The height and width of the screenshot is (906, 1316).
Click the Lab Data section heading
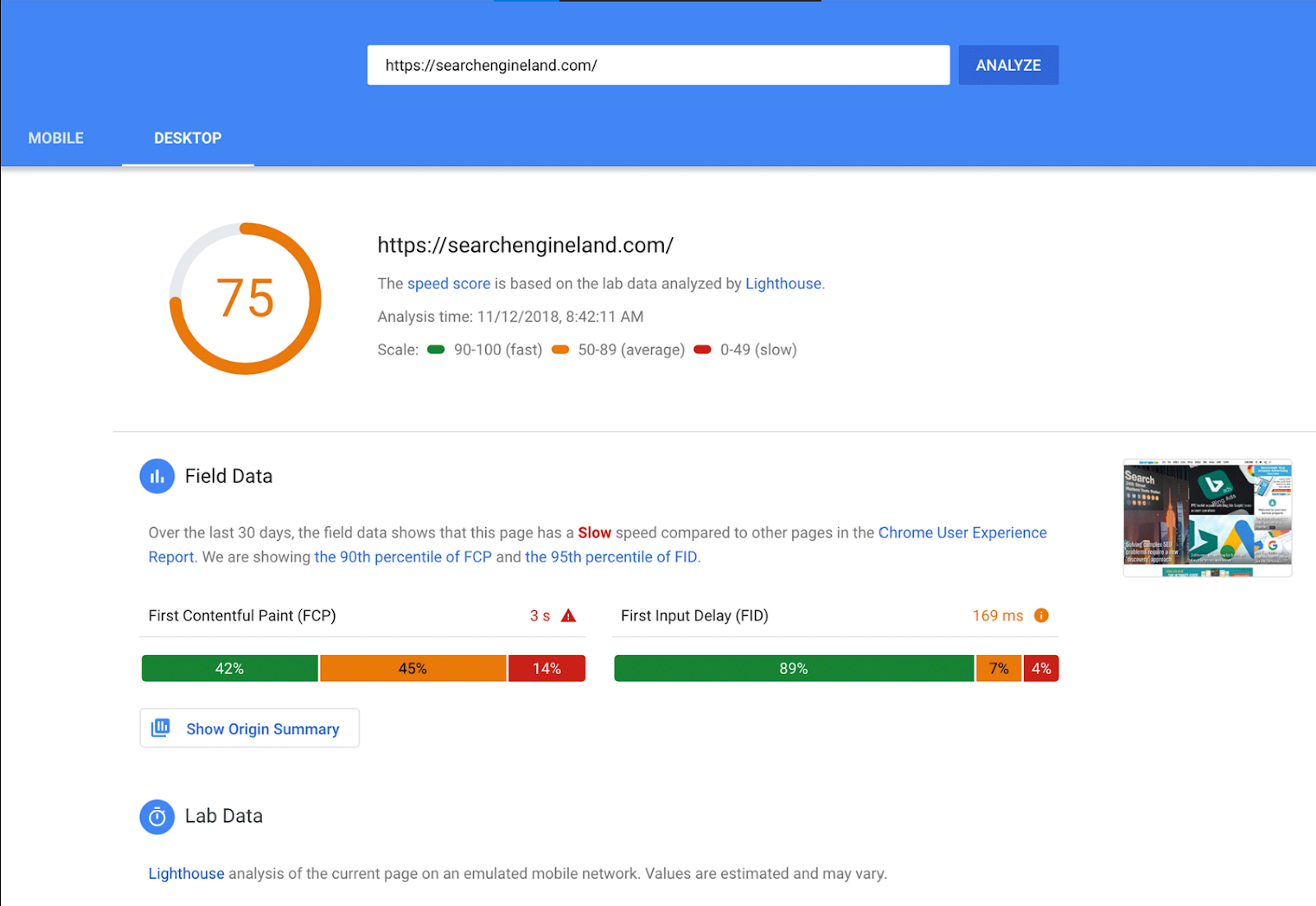point(224,816)
